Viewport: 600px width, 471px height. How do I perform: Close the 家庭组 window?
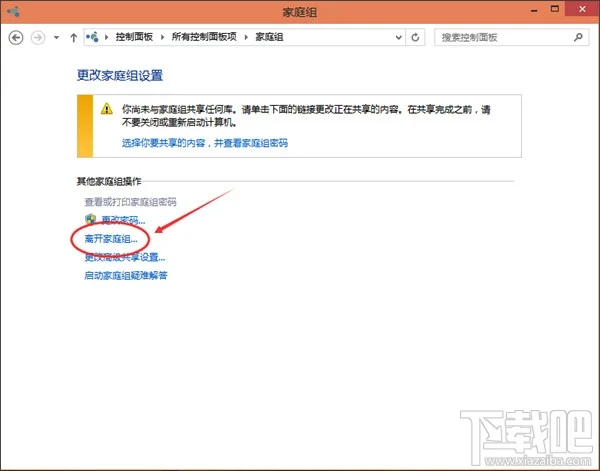pyautogui.click(x=582, y=9)
